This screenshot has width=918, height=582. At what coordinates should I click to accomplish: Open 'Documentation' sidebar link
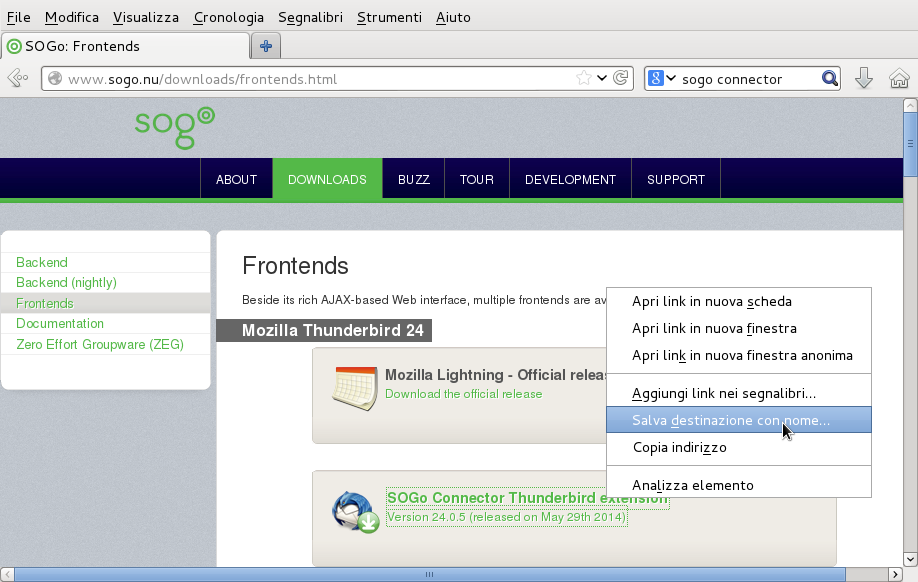(x=60, y=323)
